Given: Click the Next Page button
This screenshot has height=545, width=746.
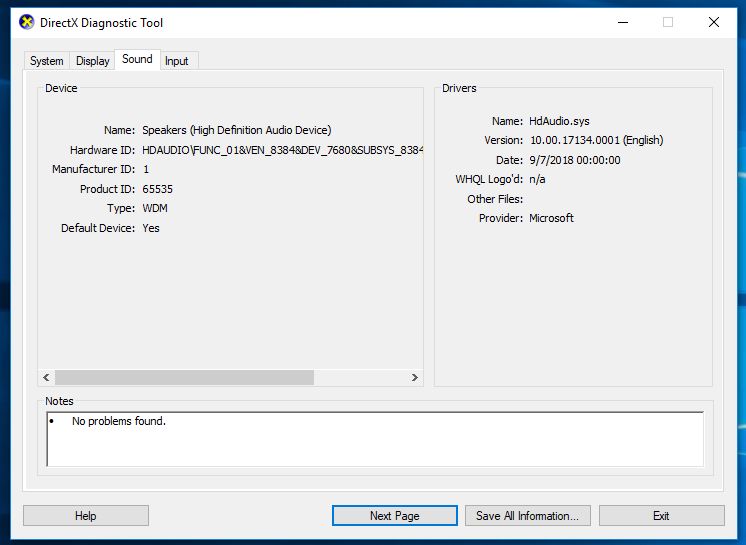Looking at the screenshot, I should pyautogui.click(x=394, y=516).
